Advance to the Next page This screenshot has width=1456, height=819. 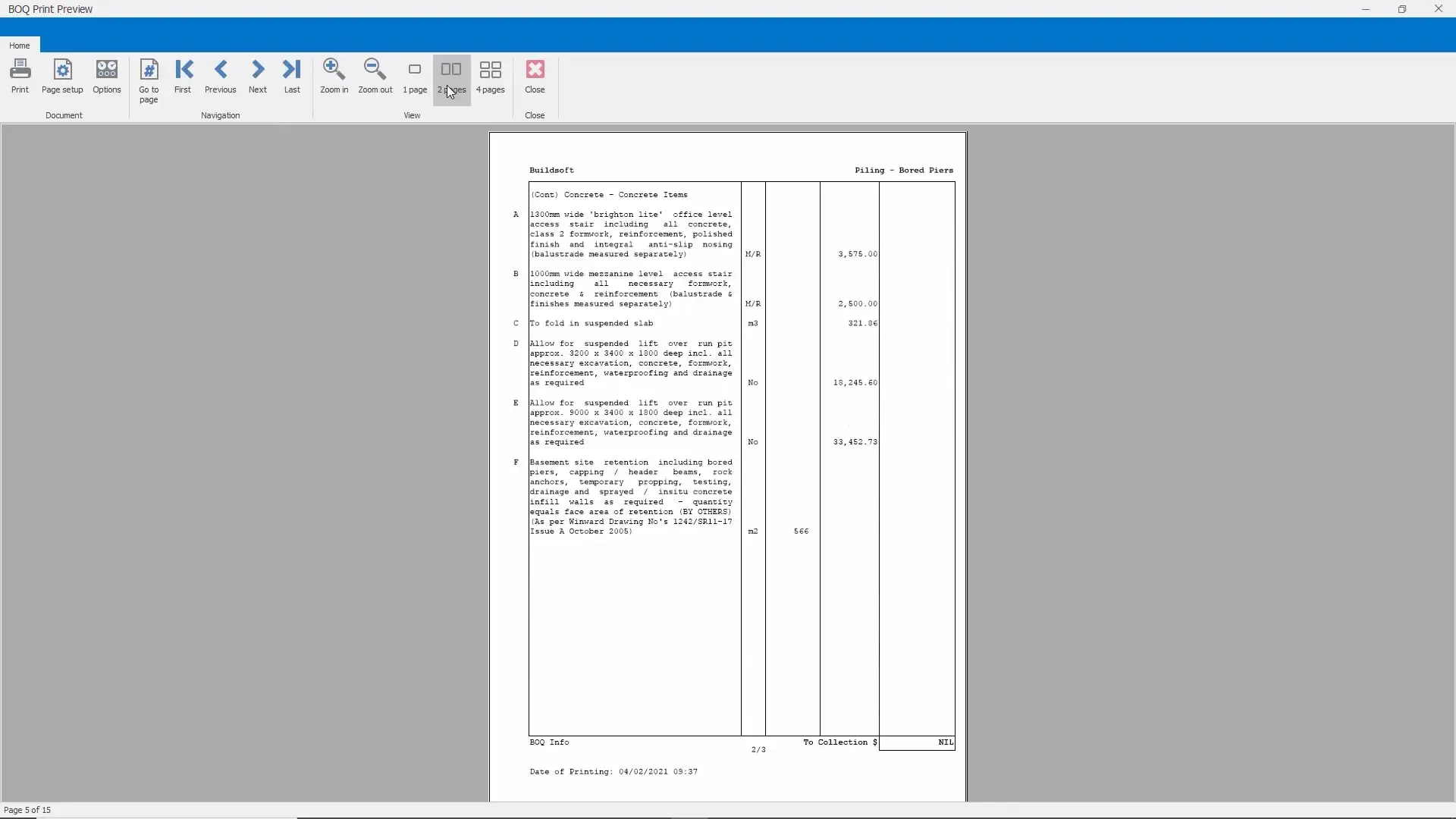tap(258, 76)
